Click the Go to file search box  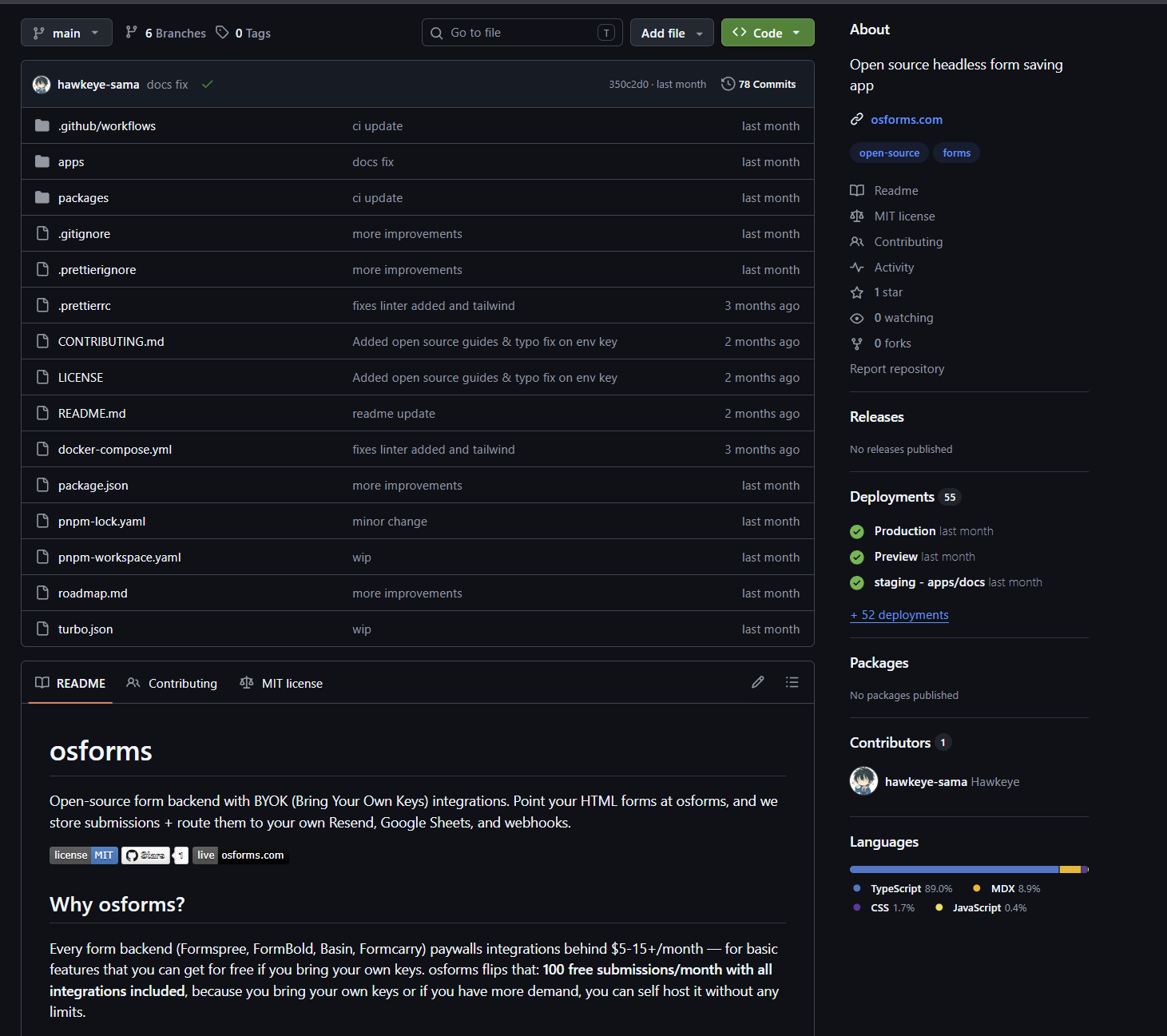click(x=519, y=32)
